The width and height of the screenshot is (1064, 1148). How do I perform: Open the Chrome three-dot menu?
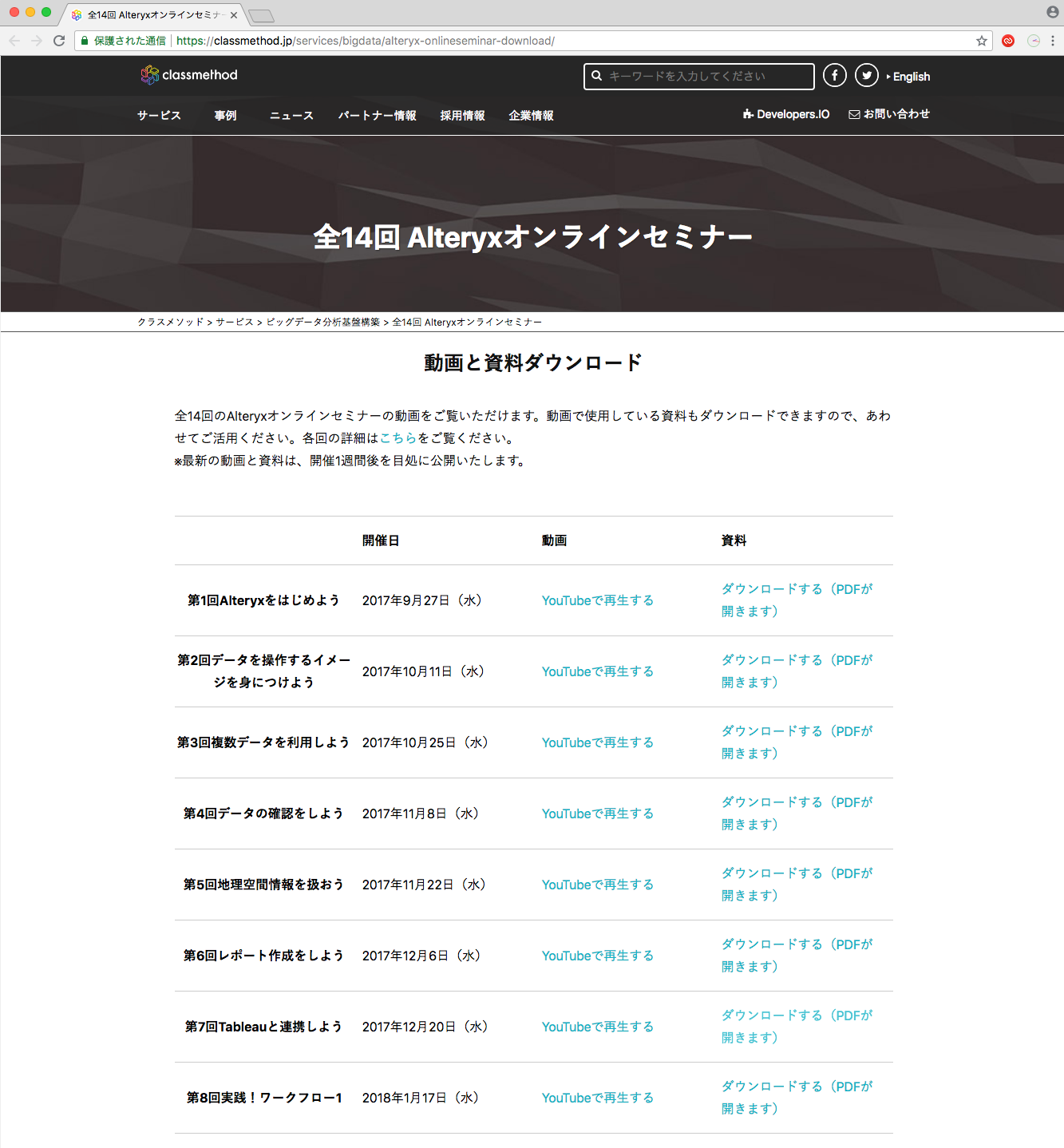(1053, 41)
